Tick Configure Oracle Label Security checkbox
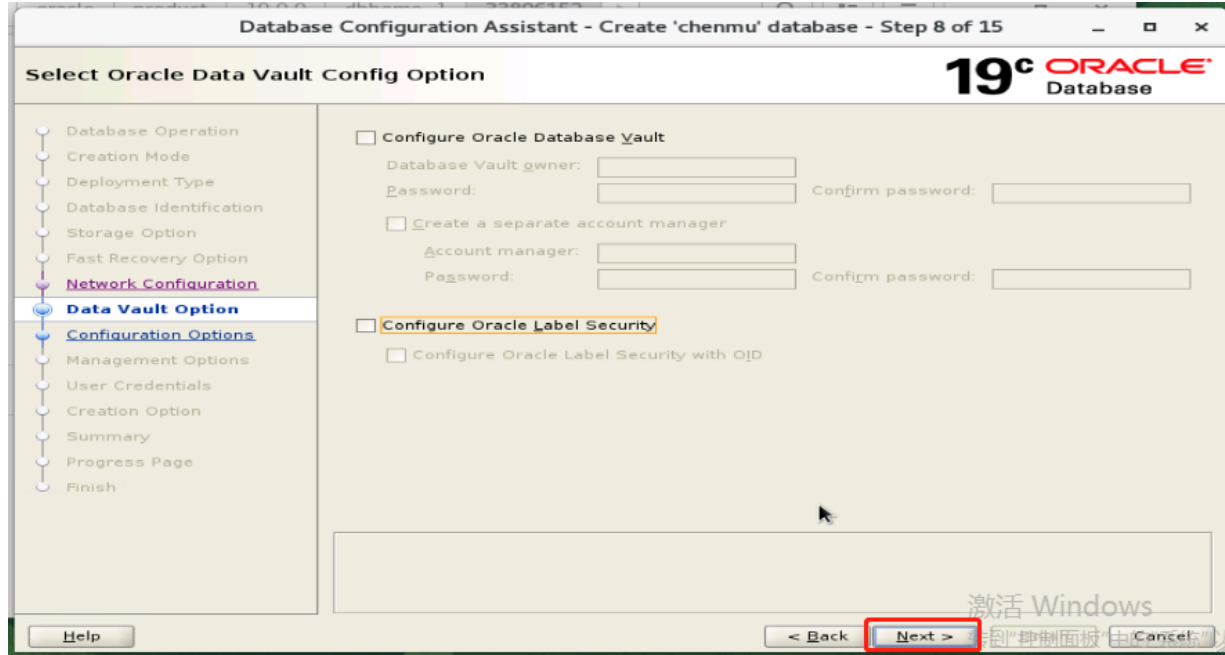The height and width of the screenshot is (655, 1225). tap(366, 326)
